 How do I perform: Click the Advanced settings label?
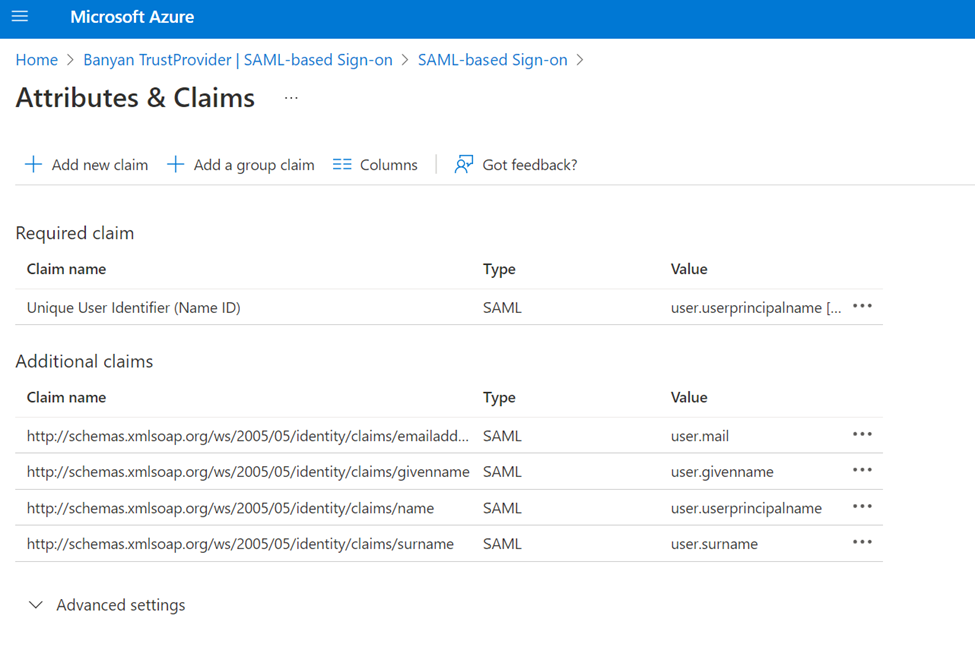(x=121, y=605)
